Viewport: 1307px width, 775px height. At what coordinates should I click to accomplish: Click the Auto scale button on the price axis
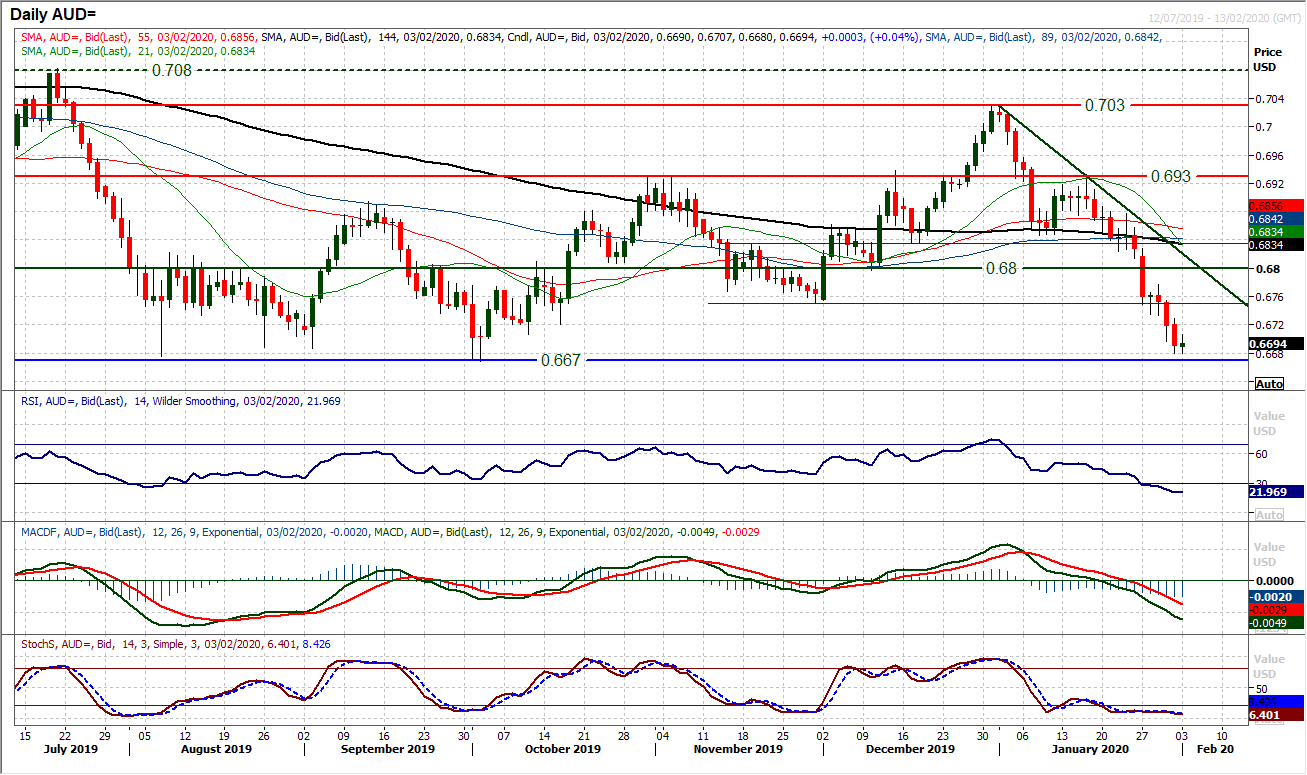click(1269, 384)
